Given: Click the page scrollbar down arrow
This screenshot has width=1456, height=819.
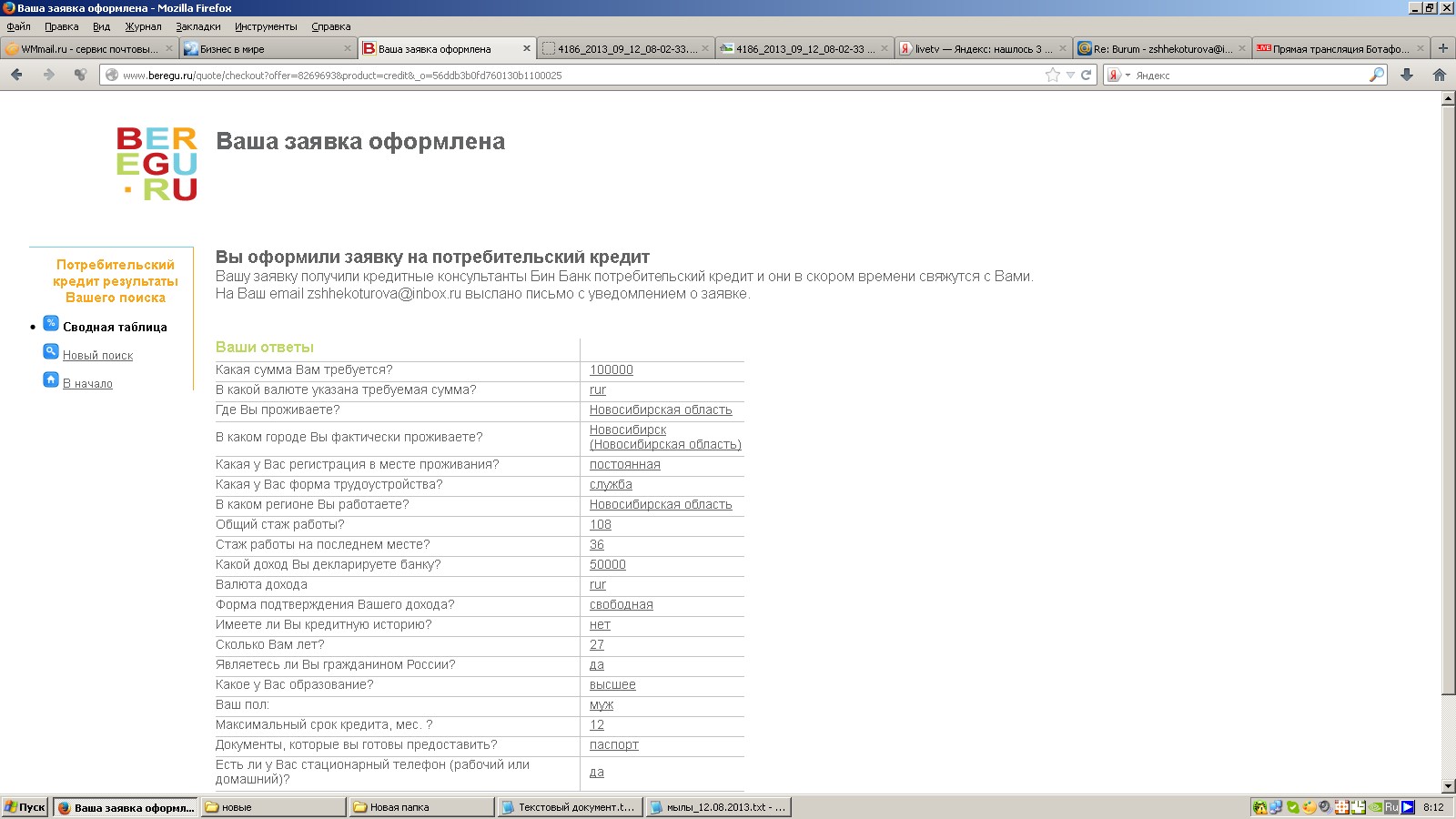Looking at the screenshot, I should 1448,786.
